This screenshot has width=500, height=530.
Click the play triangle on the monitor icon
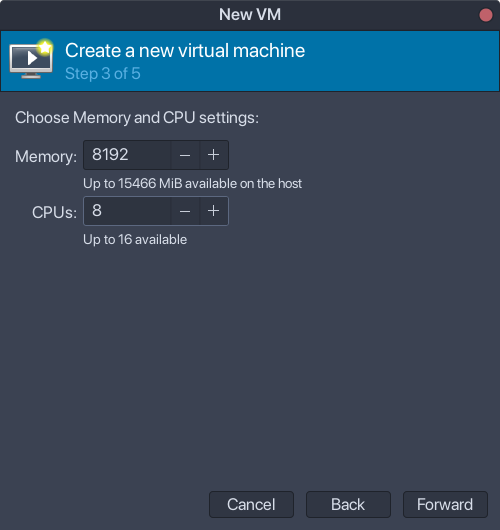point(32,58)
